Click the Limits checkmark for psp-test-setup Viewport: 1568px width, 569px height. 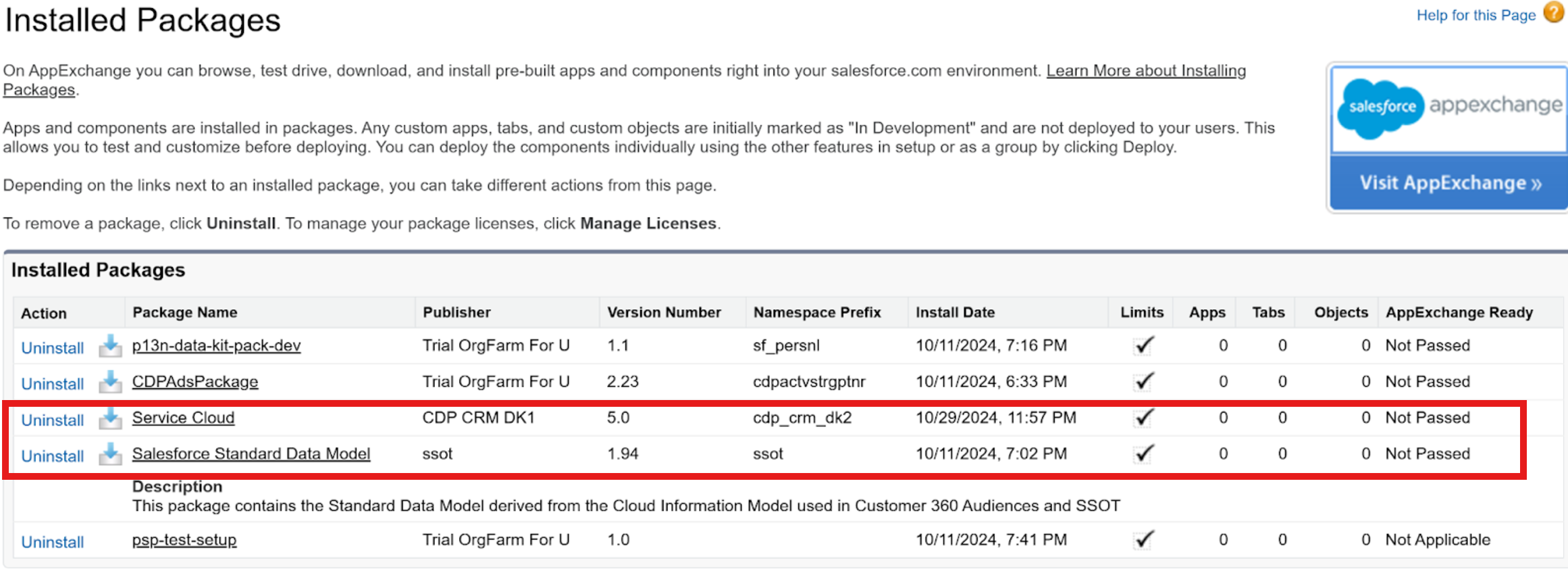[1143, 540]
